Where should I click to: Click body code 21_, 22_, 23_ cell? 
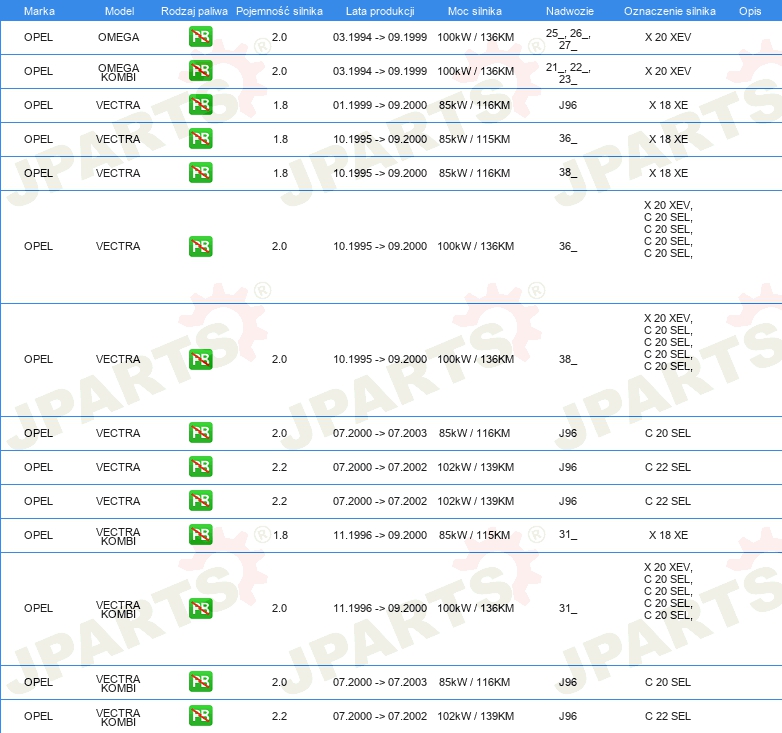[x=567, y=72]
